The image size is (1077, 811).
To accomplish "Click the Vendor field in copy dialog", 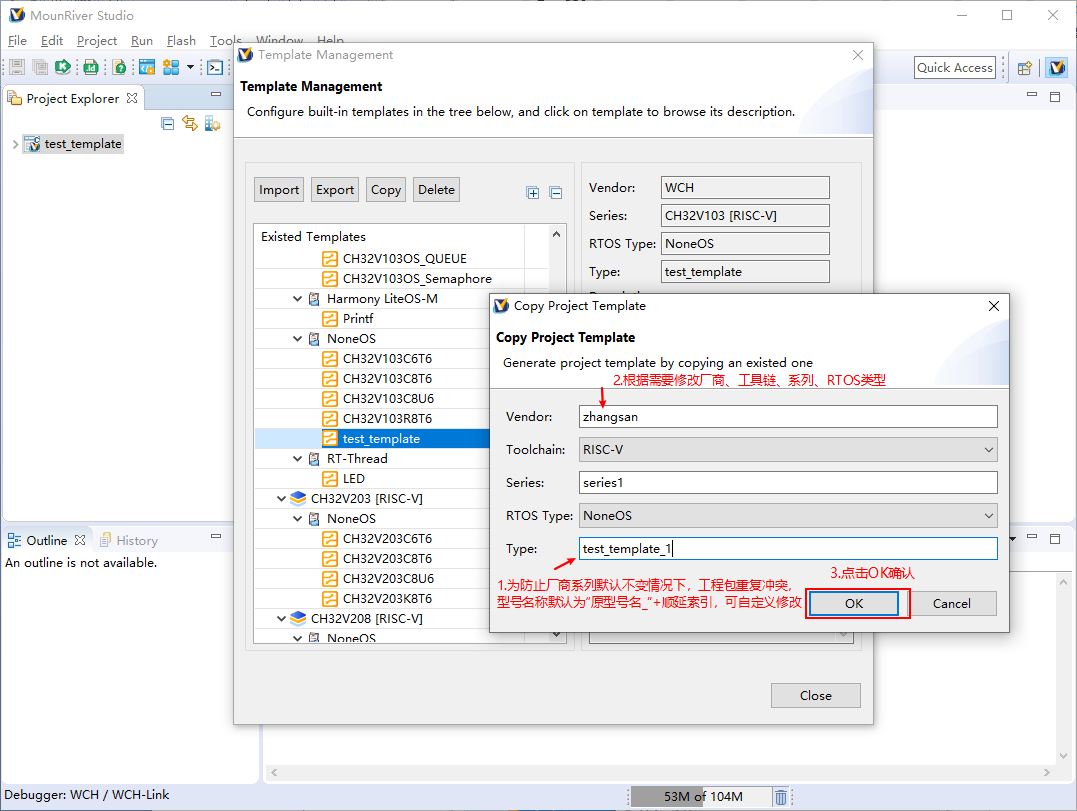I will point(788,417).
